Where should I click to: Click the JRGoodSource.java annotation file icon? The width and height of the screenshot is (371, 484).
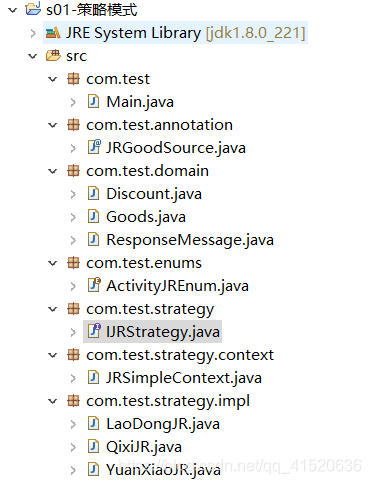94,147
